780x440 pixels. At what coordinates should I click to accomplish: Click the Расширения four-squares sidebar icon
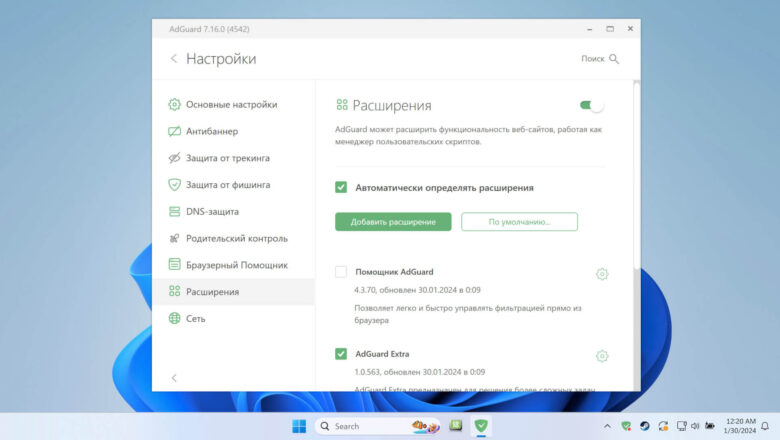(x=174, y=291)
